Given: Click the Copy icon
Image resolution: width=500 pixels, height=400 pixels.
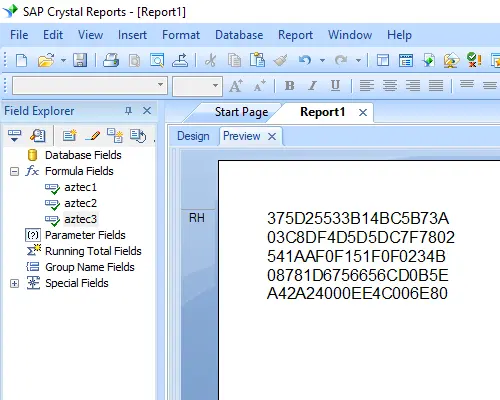Looking at the screenshot, I should coord(234,61).
